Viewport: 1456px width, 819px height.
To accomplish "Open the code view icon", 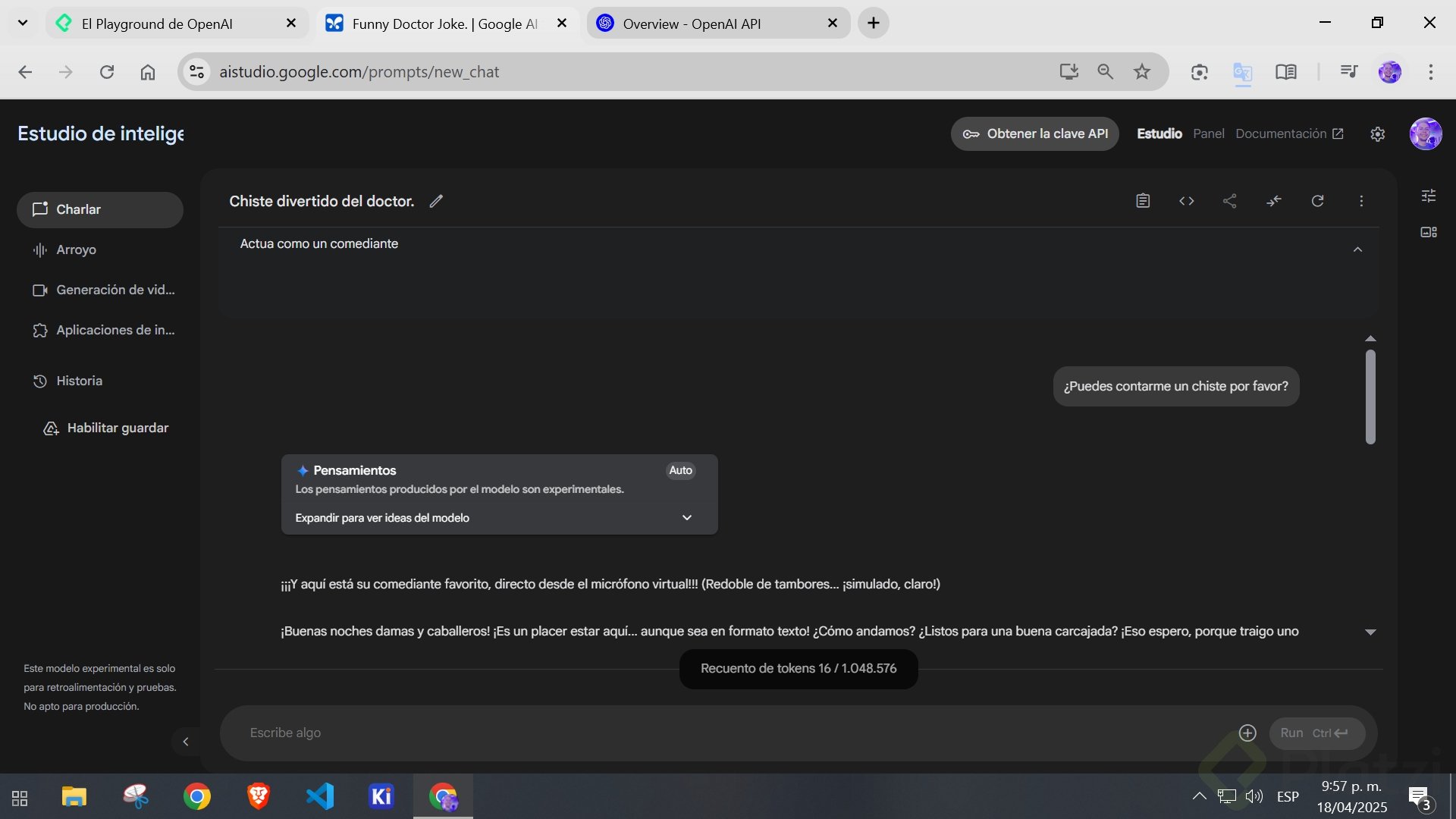I will [x=1187, y=201].
